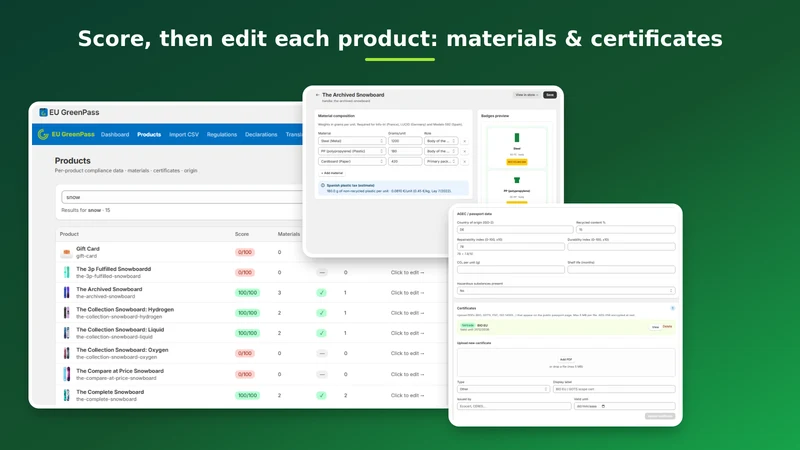This screenshot has width=800, height=450.
Task: Click the Issued by input field
Action: tap(514, 406)
